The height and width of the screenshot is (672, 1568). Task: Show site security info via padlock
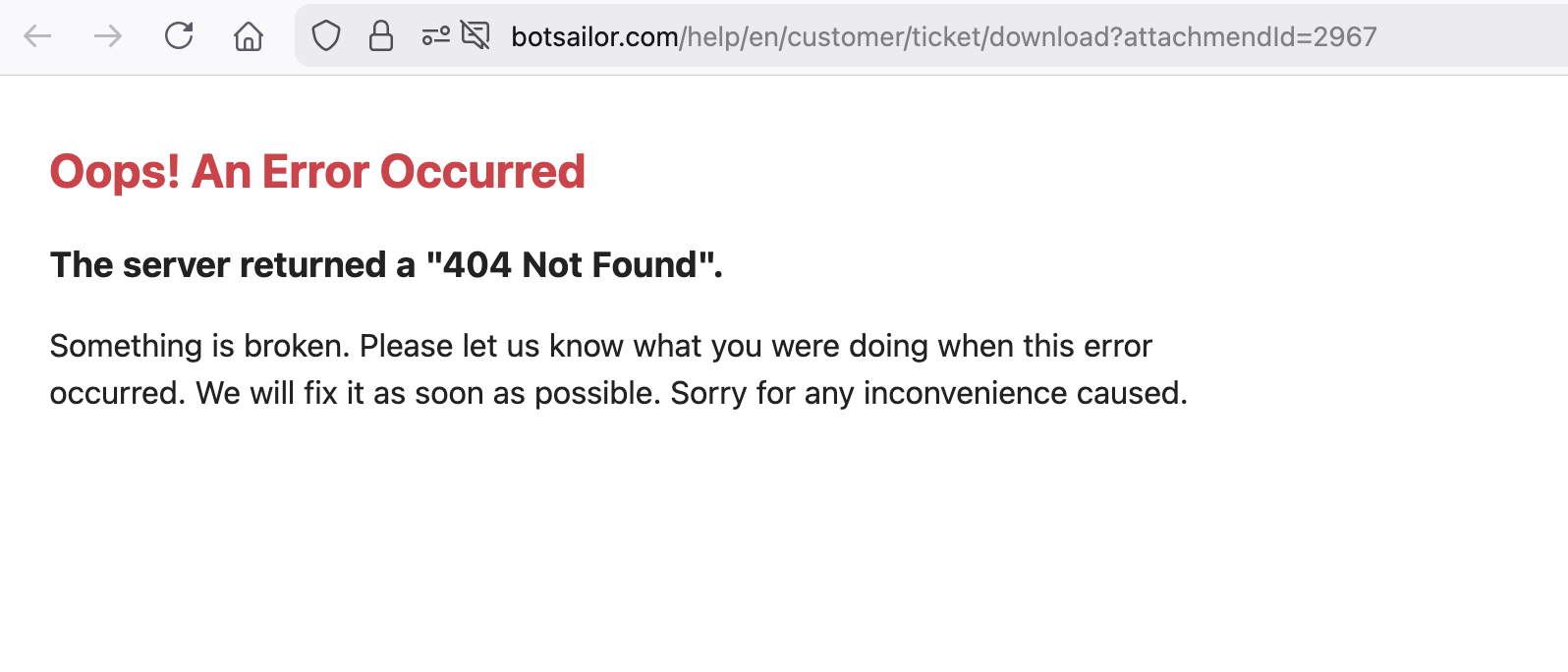(381, 37)
